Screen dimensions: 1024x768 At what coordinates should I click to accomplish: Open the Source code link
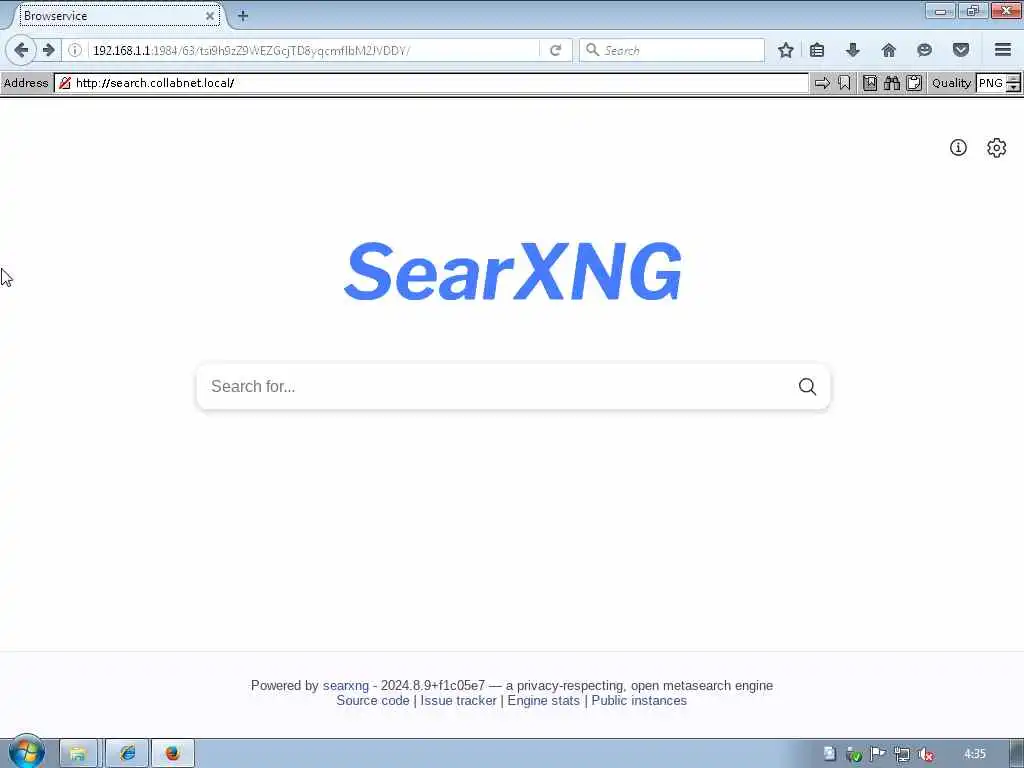pyautogui.click(x=373, y=700)
